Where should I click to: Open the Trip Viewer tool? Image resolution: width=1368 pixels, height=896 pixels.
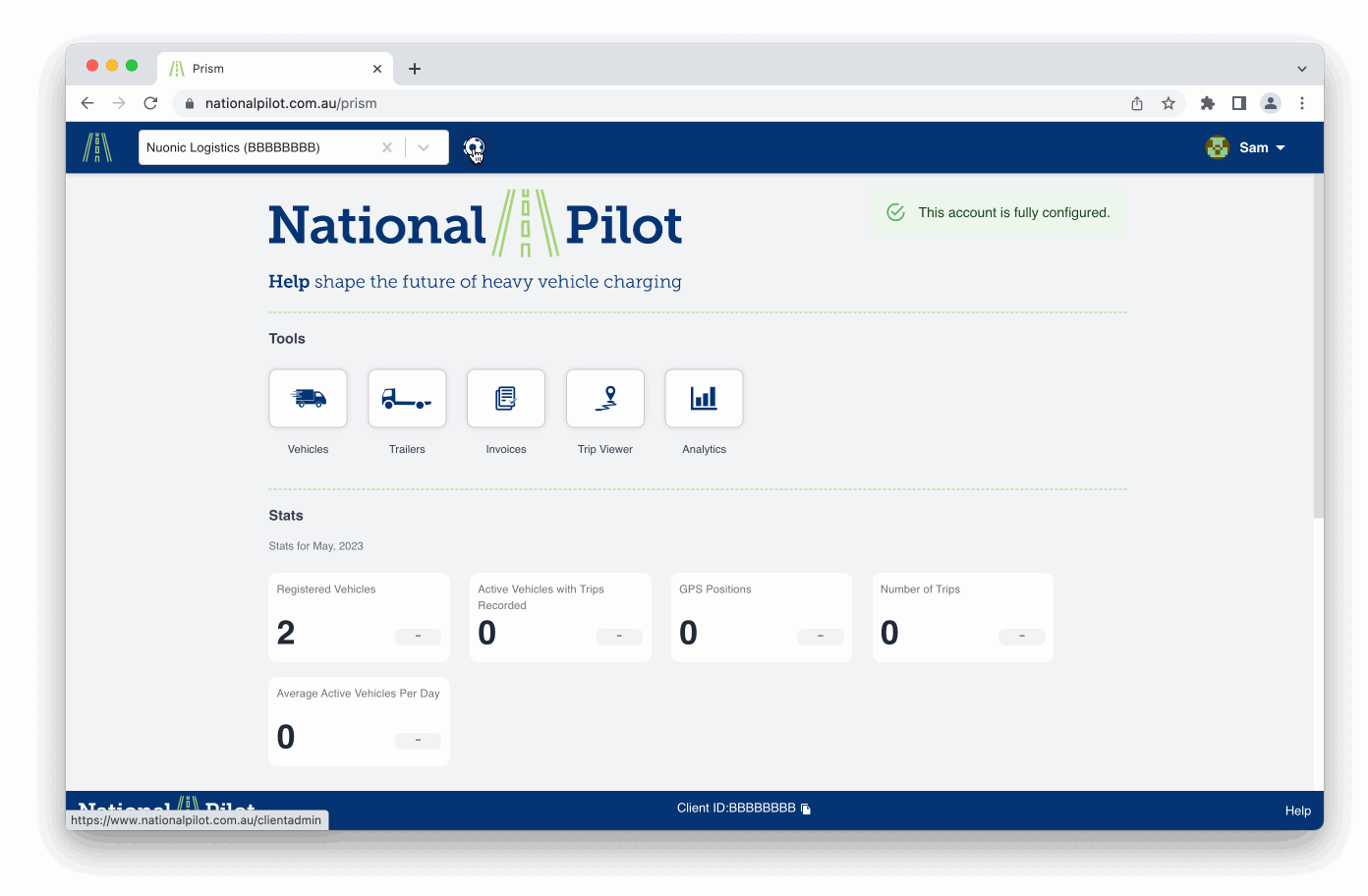[x=605, y=398]
